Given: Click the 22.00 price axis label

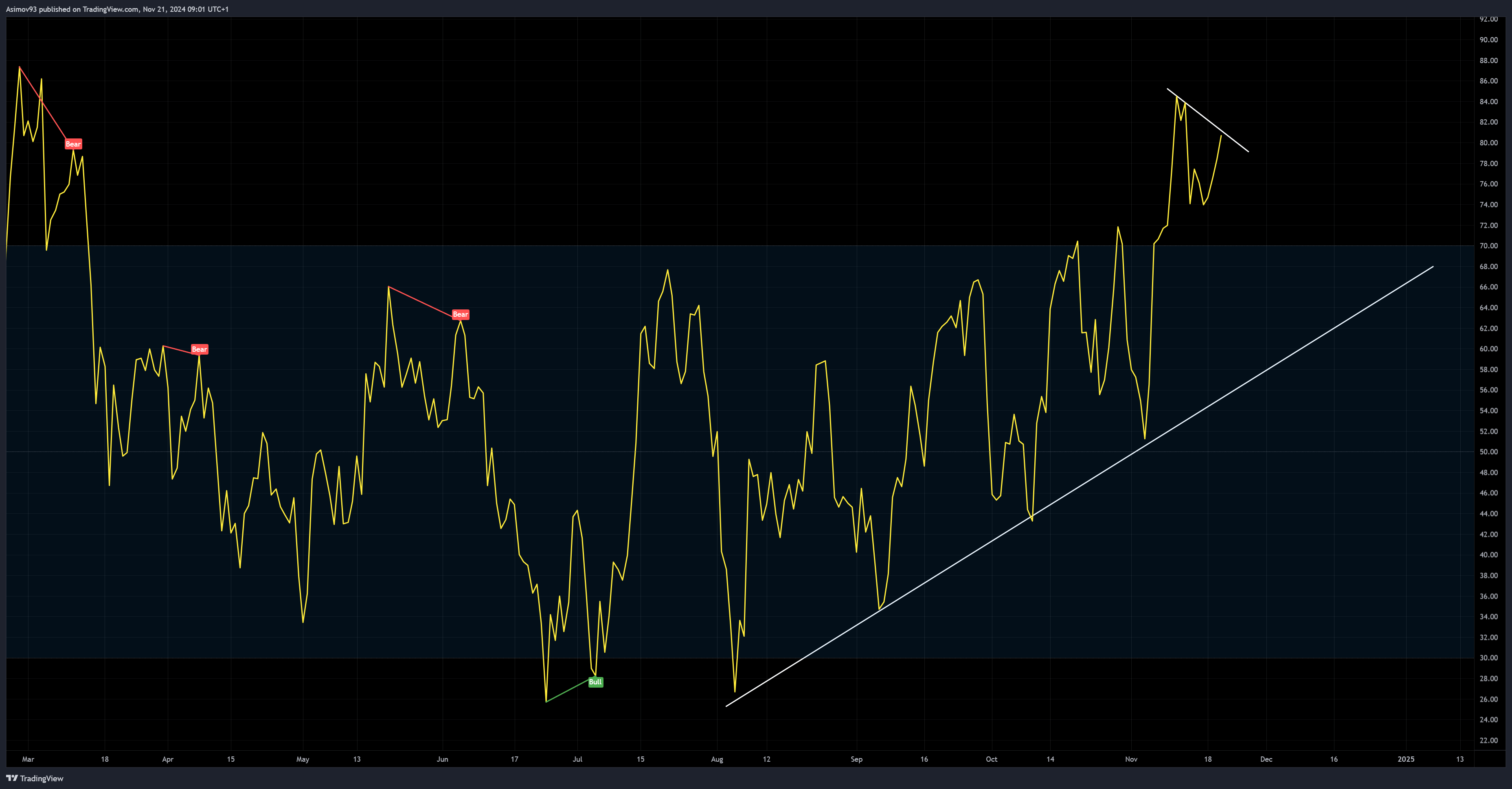Looking at the screenshot, I should [x=1488, y=740].
